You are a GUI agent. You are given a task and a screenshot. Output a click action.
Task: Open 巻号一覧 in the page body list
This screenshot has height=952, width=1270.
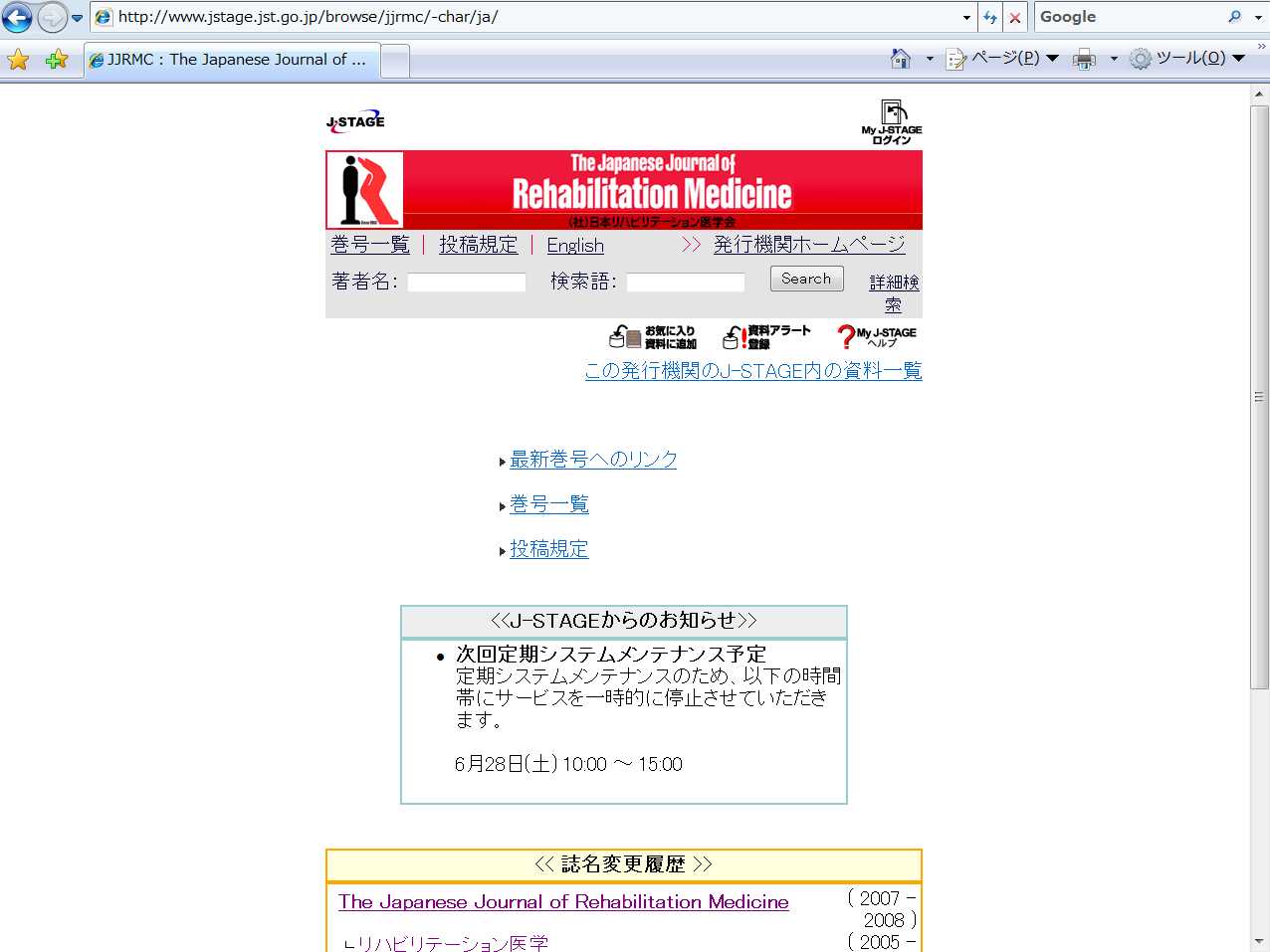(549, 504)
